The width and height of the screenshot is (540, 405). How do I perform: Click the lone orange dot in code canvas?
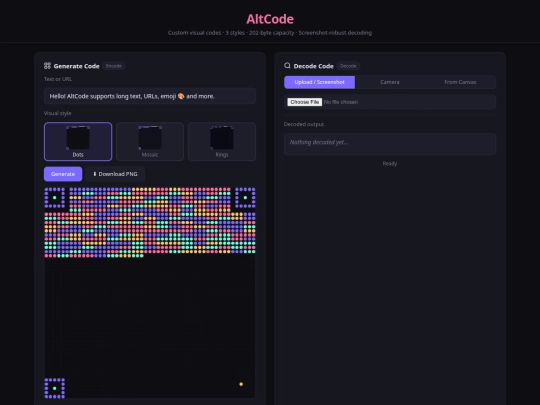(x=241, y=384)
